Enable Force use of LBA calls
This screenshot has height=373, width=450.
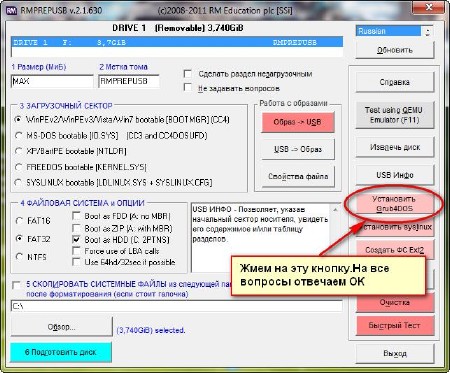tap(76, 251)
